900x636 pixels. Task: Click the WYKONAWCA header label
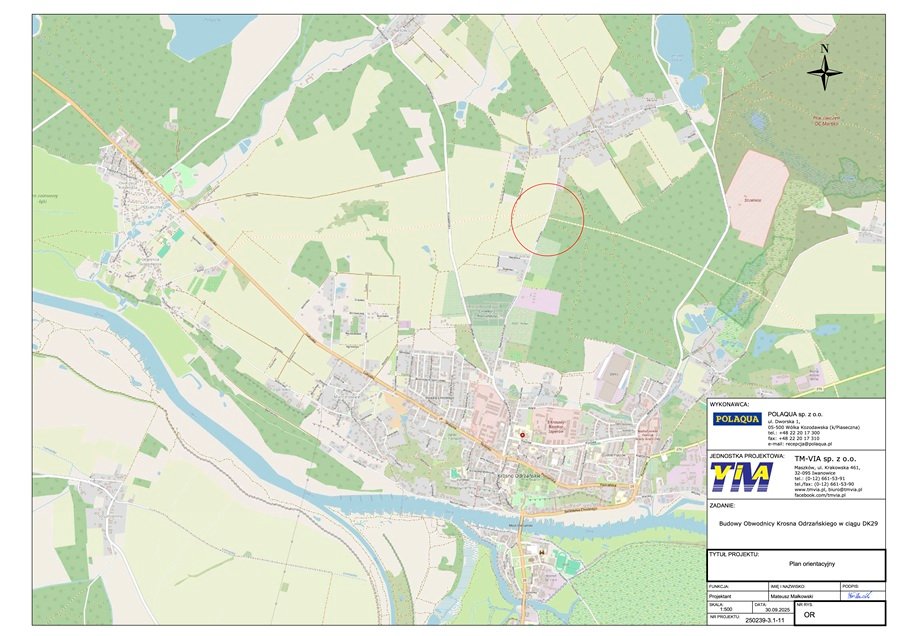coord(729,404)
